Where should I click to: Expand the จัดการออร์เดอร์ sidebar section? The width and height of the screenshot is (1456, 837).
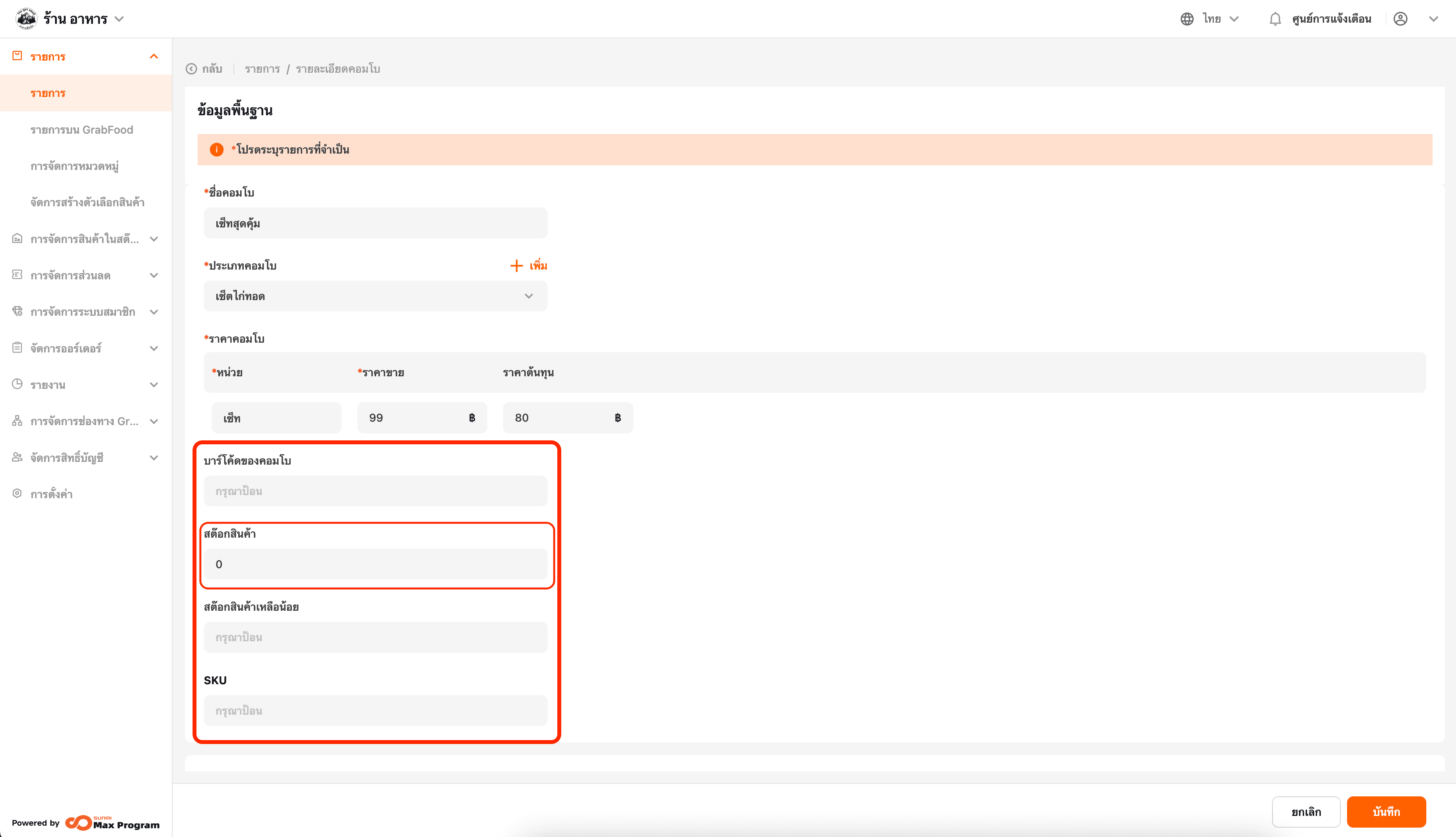(153, 349)
